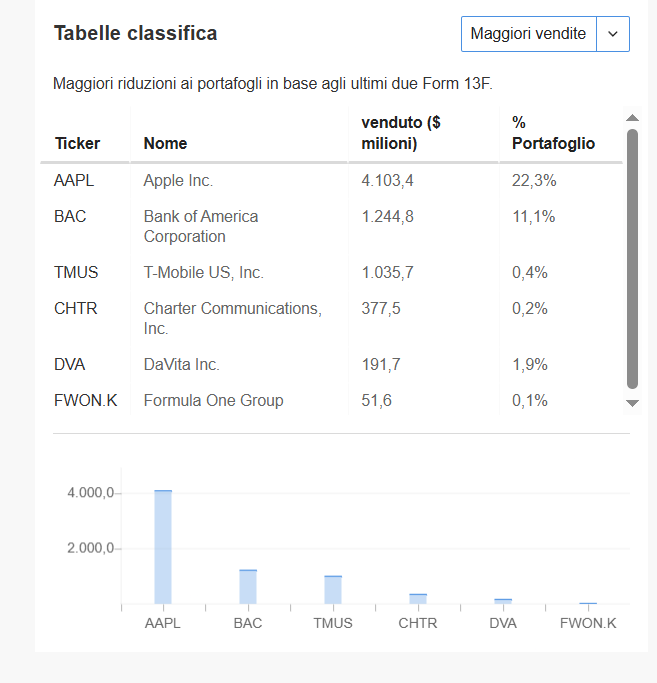This screenshot has width=657, height=683.
Task: Click the BAC bar in chart
Action: click(x=248, y=587)
